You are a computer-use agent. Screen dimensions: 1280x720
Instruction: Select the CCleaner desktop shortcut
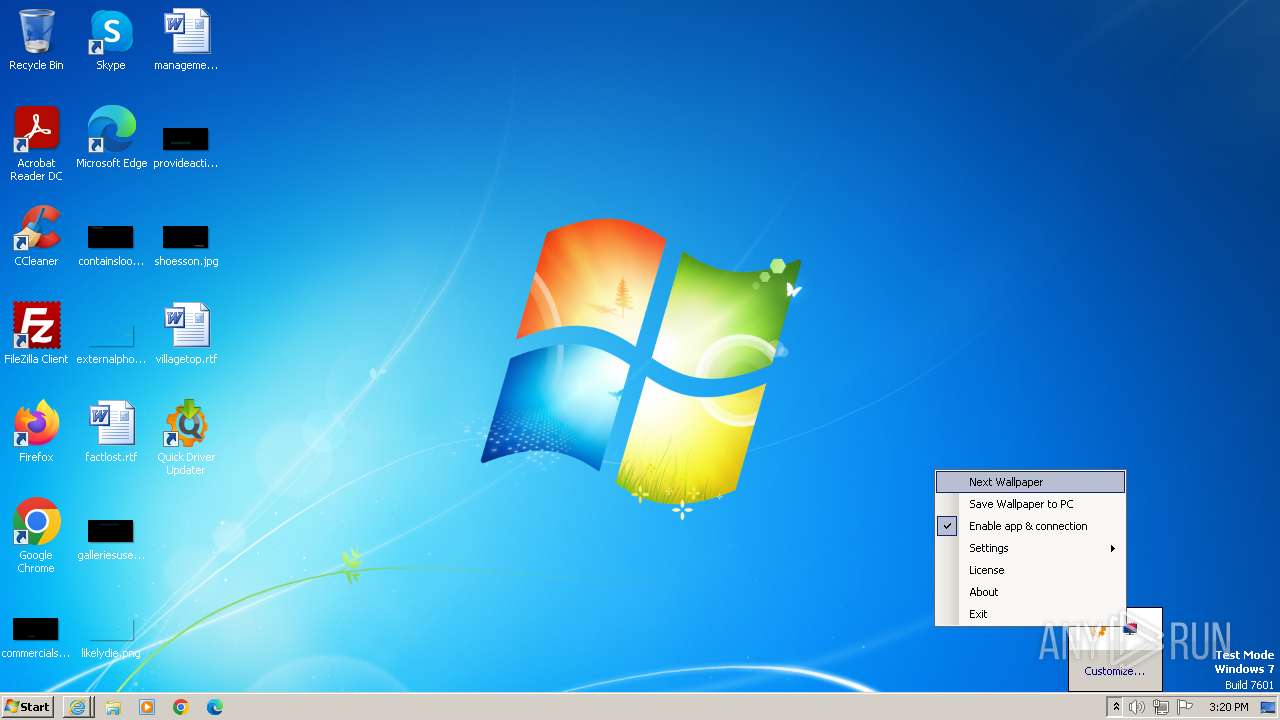point(36,236)
